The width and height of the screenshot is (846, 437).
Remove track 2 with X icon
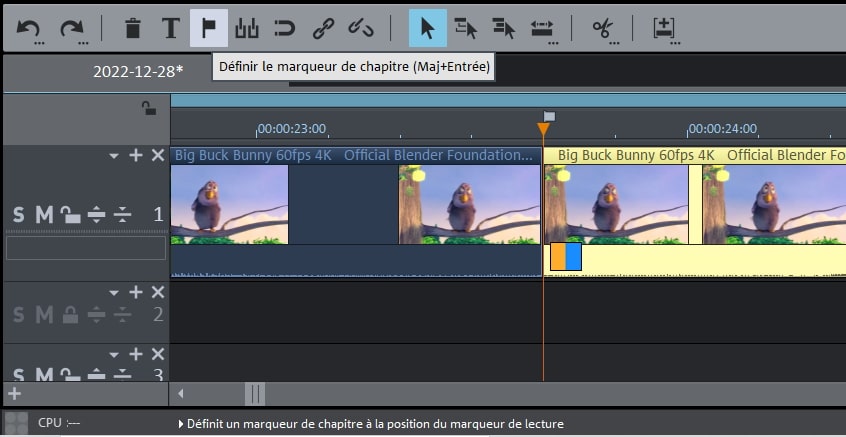click(158, 292)
